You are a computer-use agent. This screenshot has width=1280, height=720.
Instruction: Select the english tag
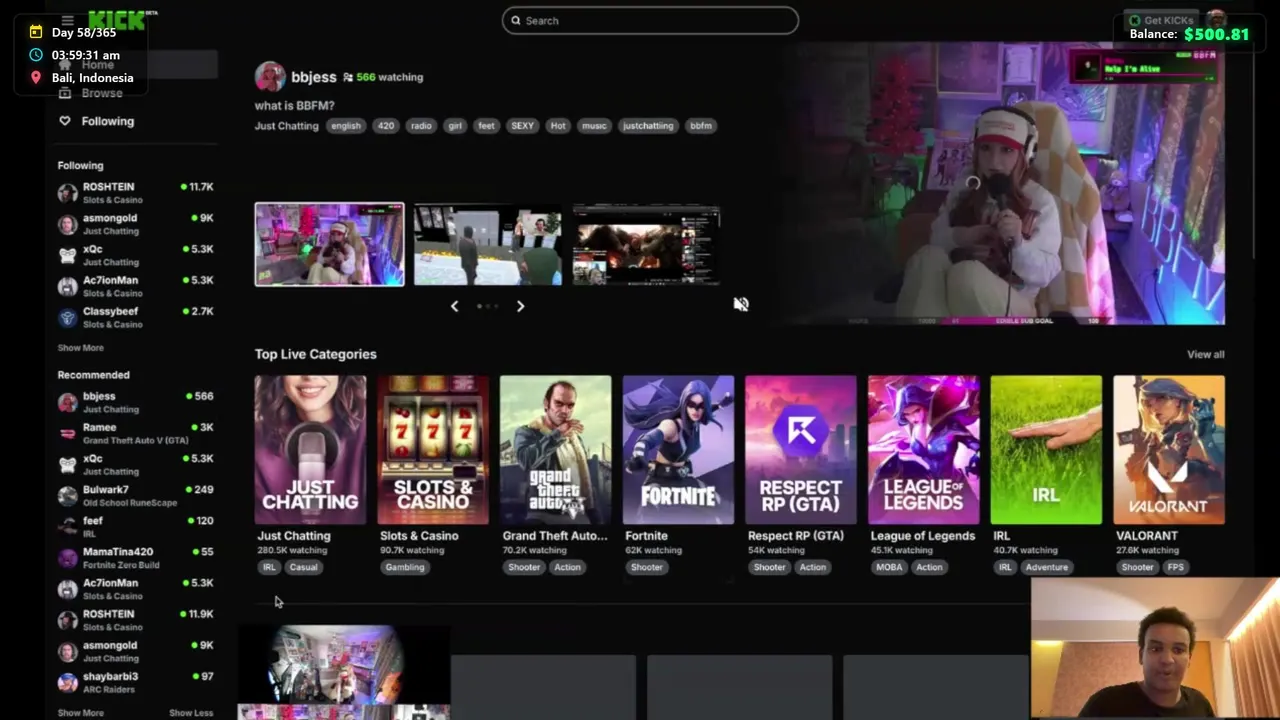346,126
